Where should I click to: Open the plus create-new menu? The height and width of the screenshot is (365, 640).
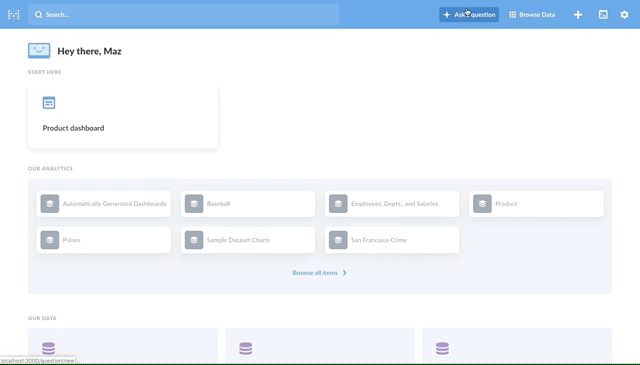(578, 15)
